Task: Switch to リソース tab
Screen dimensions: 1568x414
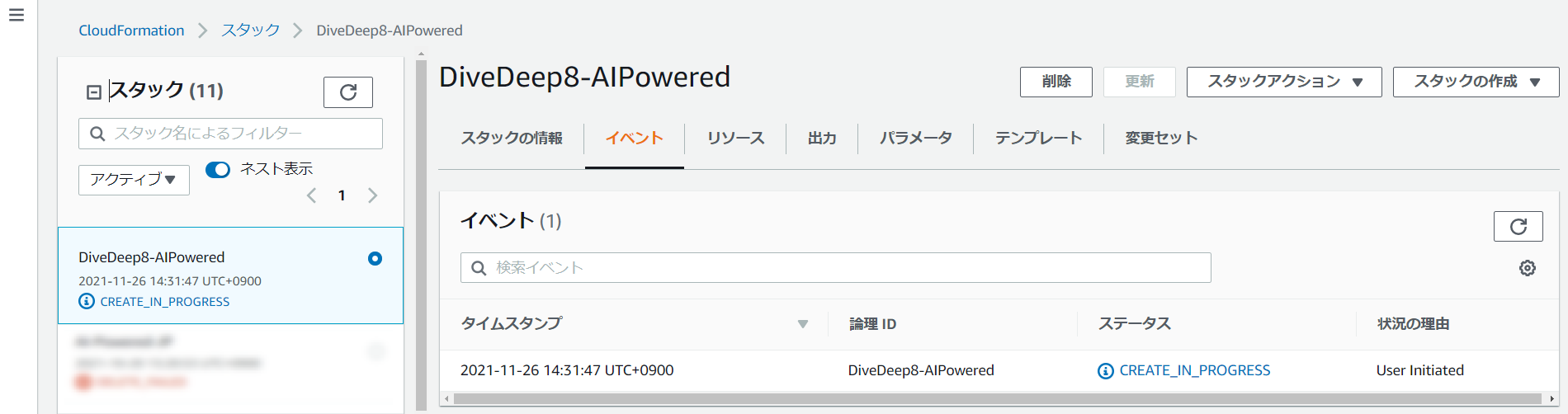Action: click(735, 138)
